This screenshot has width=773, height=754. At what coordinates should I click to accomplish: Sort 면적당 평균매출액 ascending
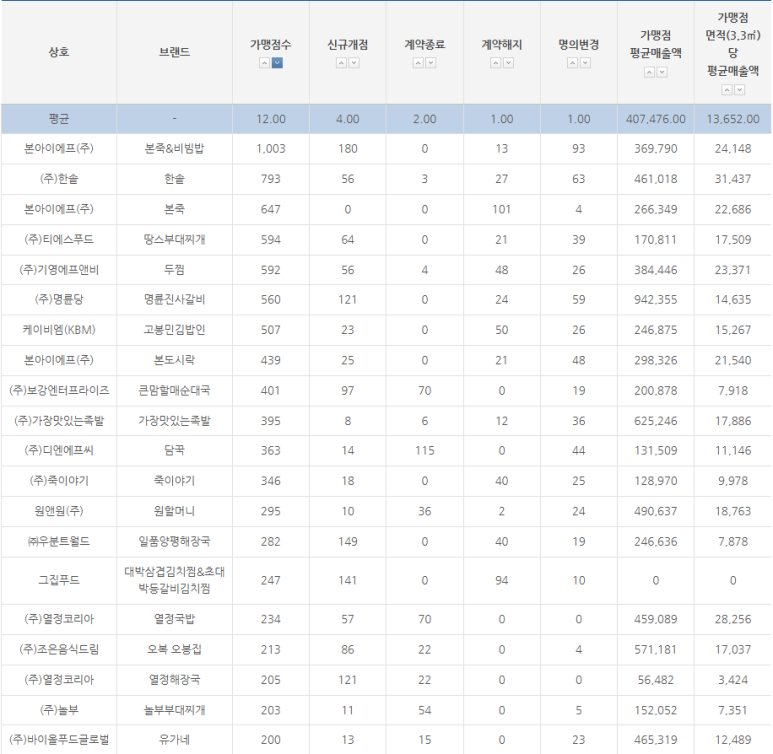[727, 90]
